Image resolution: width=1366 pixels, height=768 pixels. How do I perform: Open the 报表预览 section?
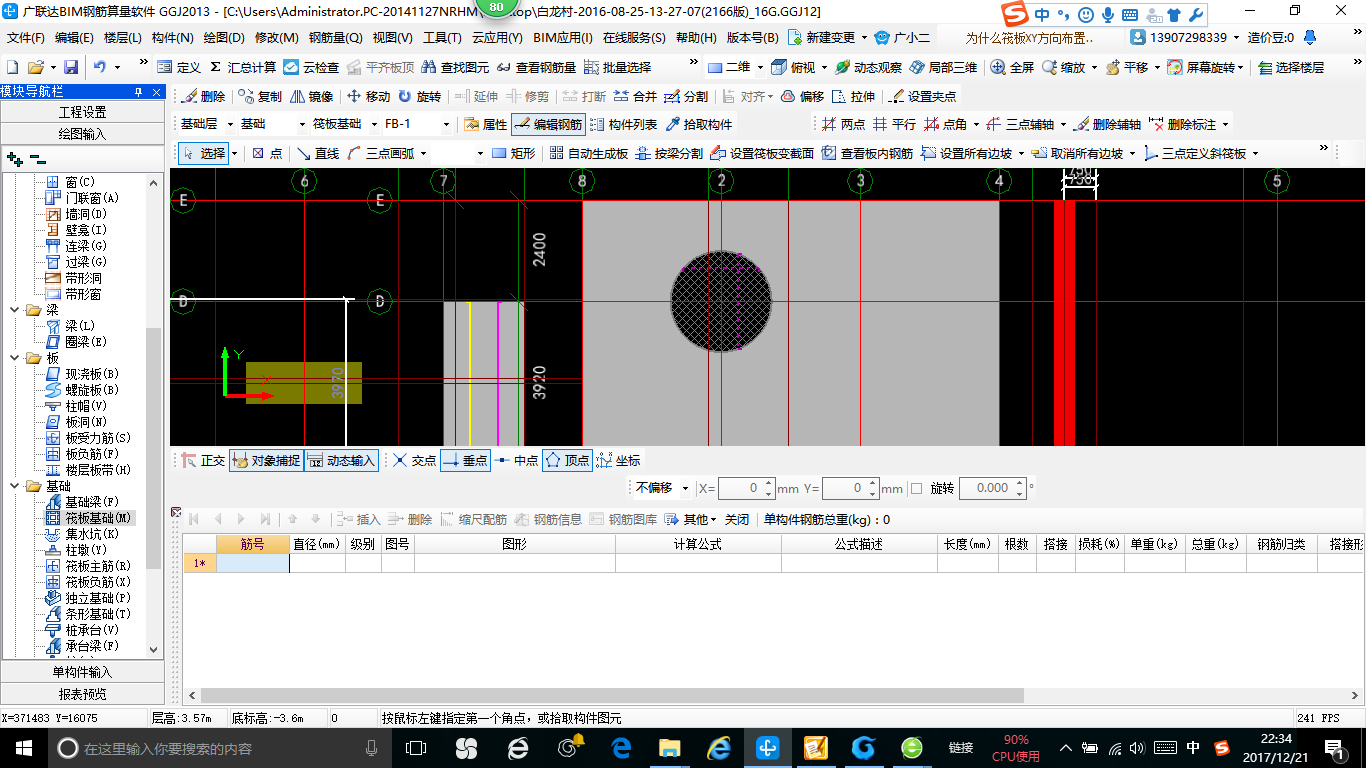tap(82, 694)
